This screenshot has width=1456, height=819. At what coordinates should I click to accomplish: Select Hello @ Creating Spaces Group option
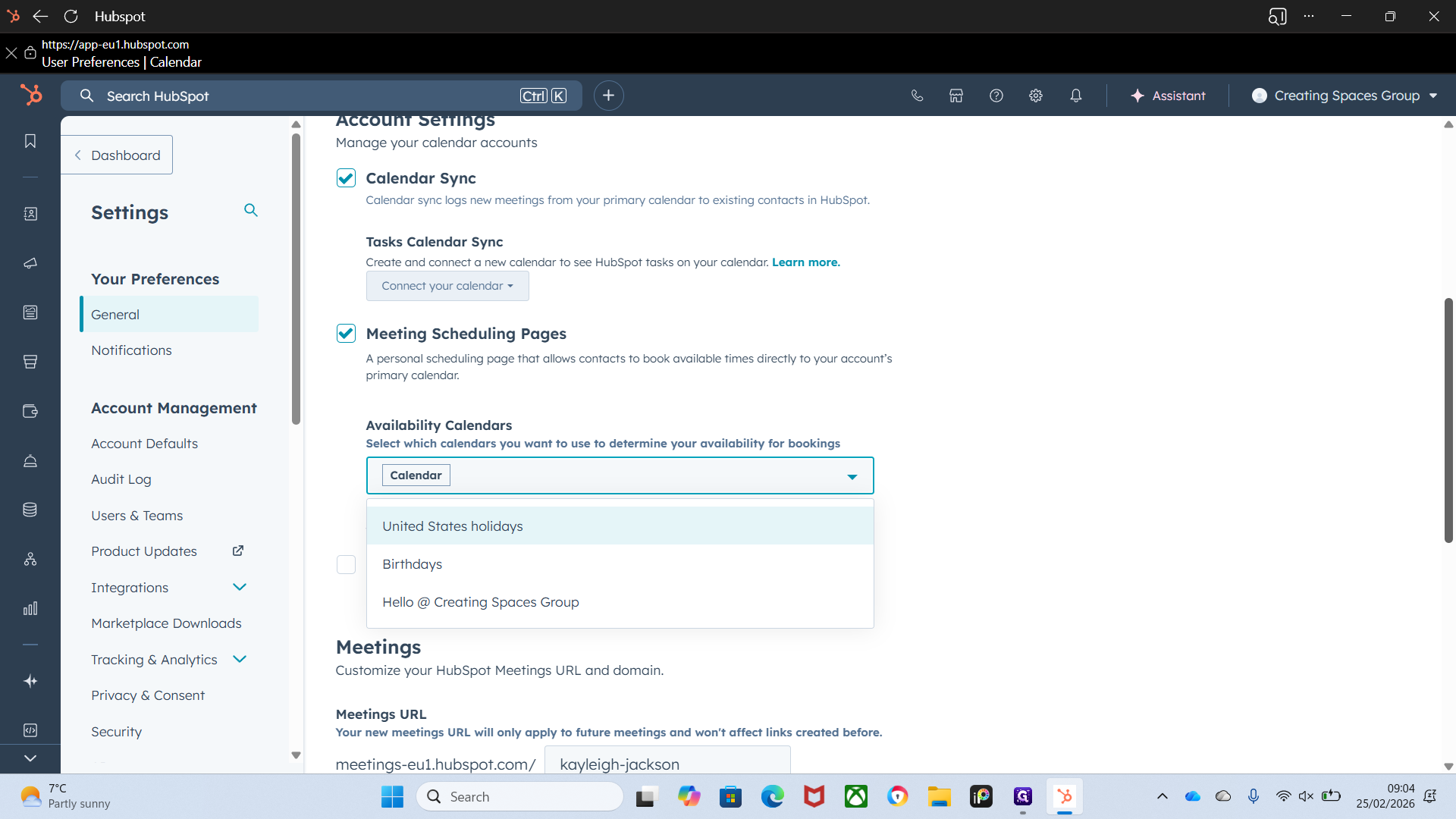click(620, 602)
